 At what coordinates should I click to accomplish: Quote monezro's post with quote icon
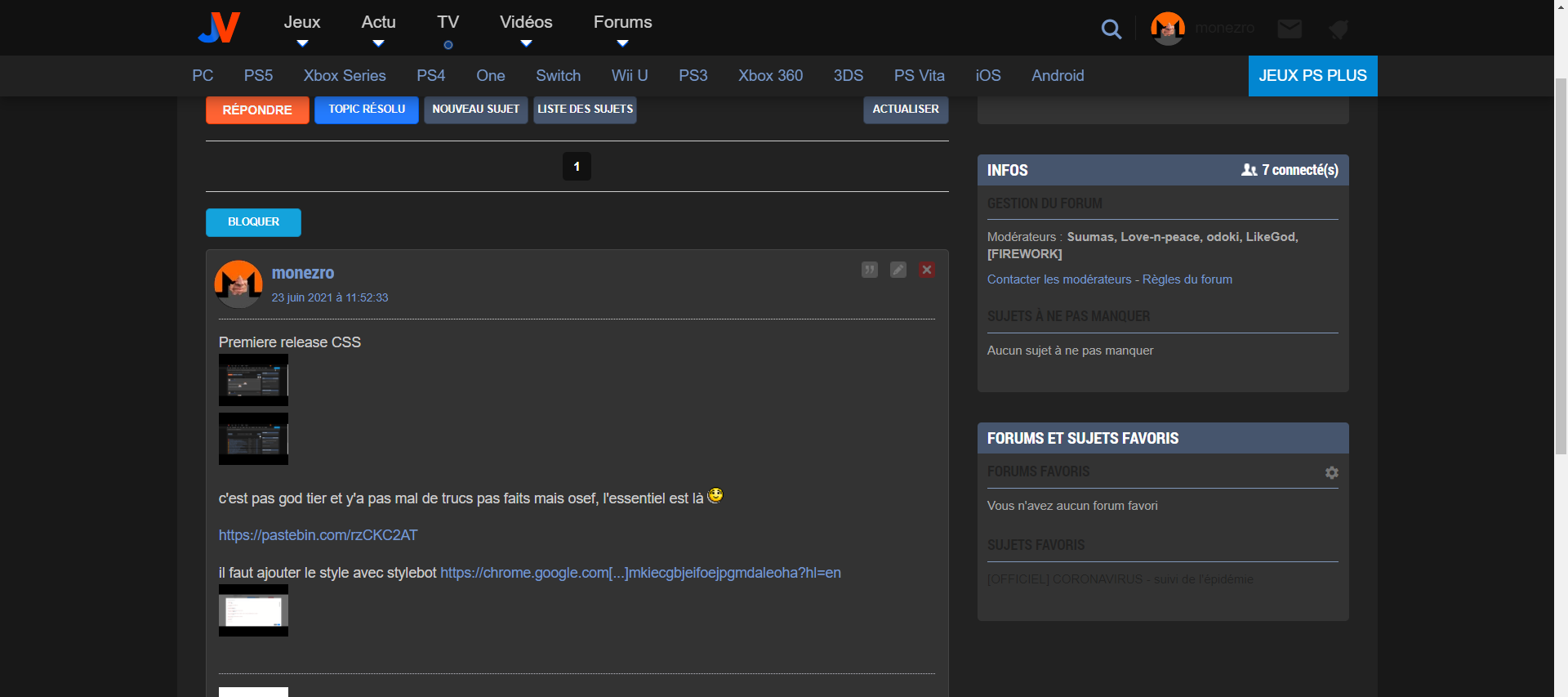coord(870,270)
